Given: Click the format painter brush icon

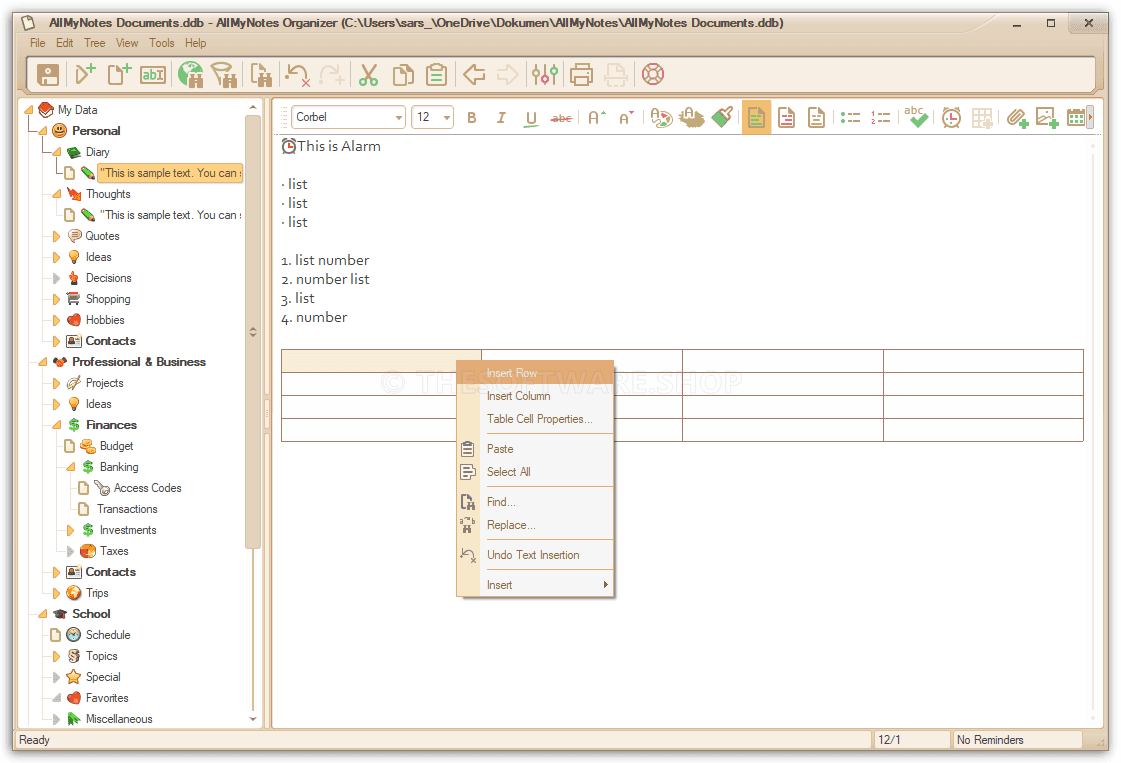Looking at the screenshot, I should 721,117.
